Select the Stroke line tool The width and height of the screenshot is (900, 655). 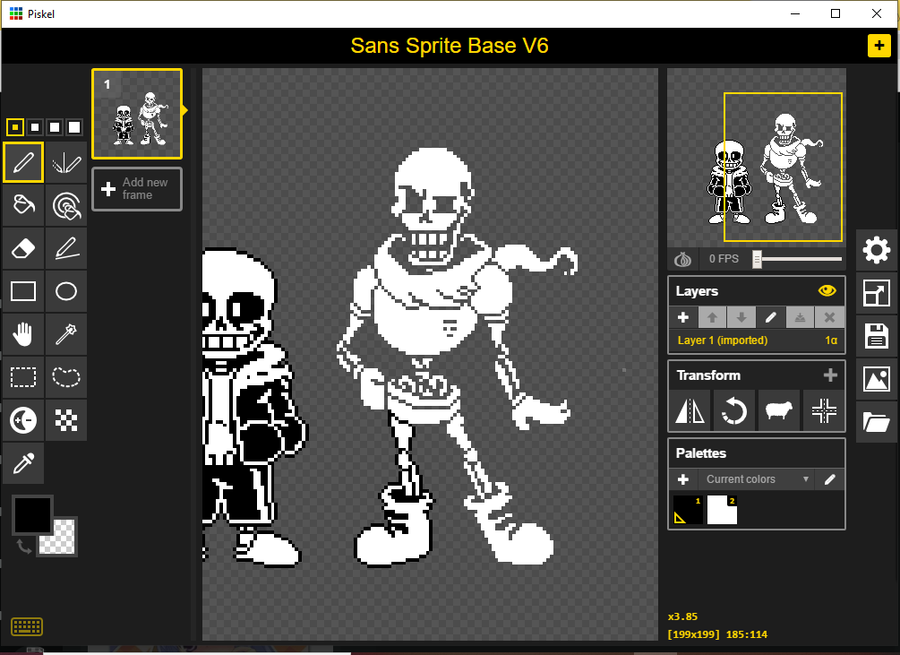66,249
